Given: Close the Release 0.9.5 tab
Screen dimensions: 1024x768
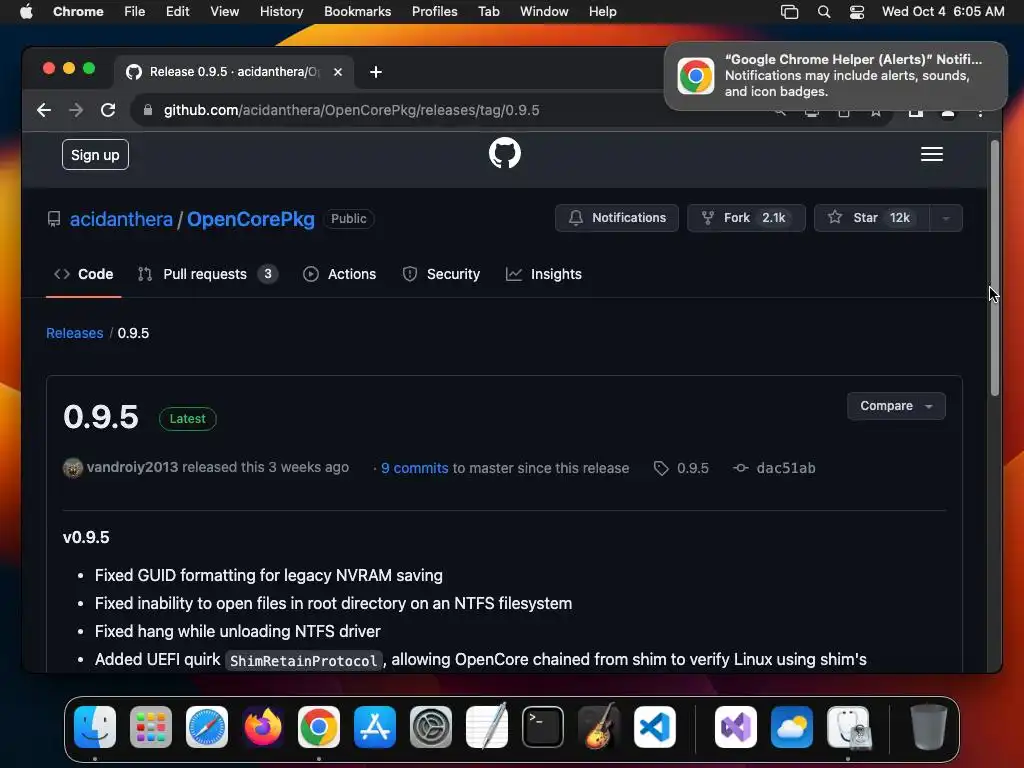Looking at the screenshot, I should click(338, 72).
